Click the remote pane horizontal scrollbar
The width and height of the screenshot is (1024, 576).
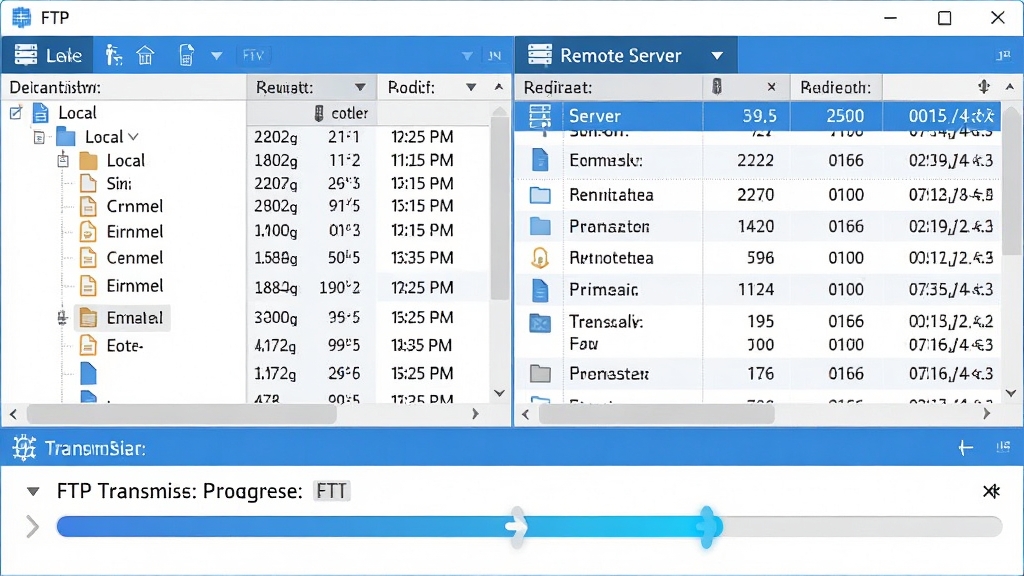(x=656, y=414)
